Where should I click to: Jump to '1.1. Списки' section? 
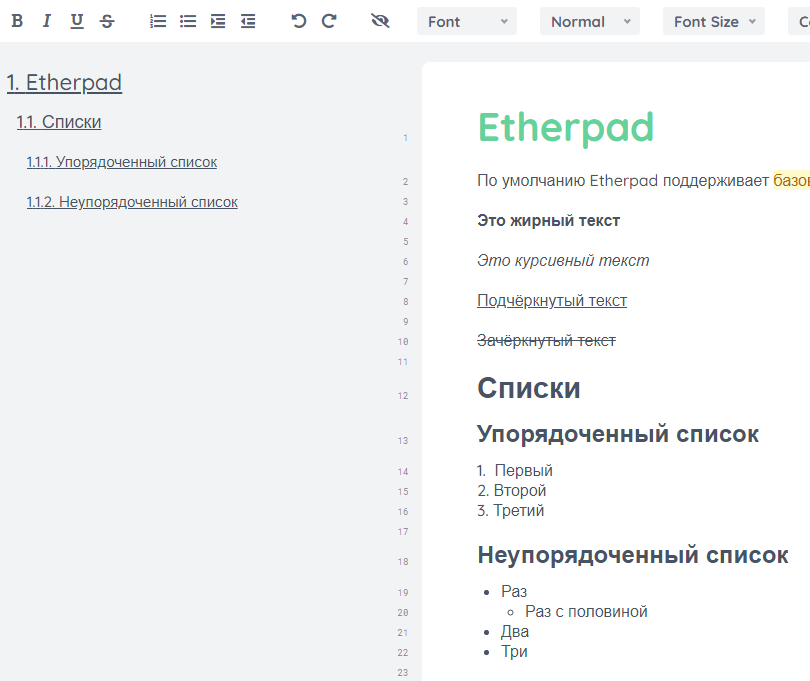[x=59, y=122]
